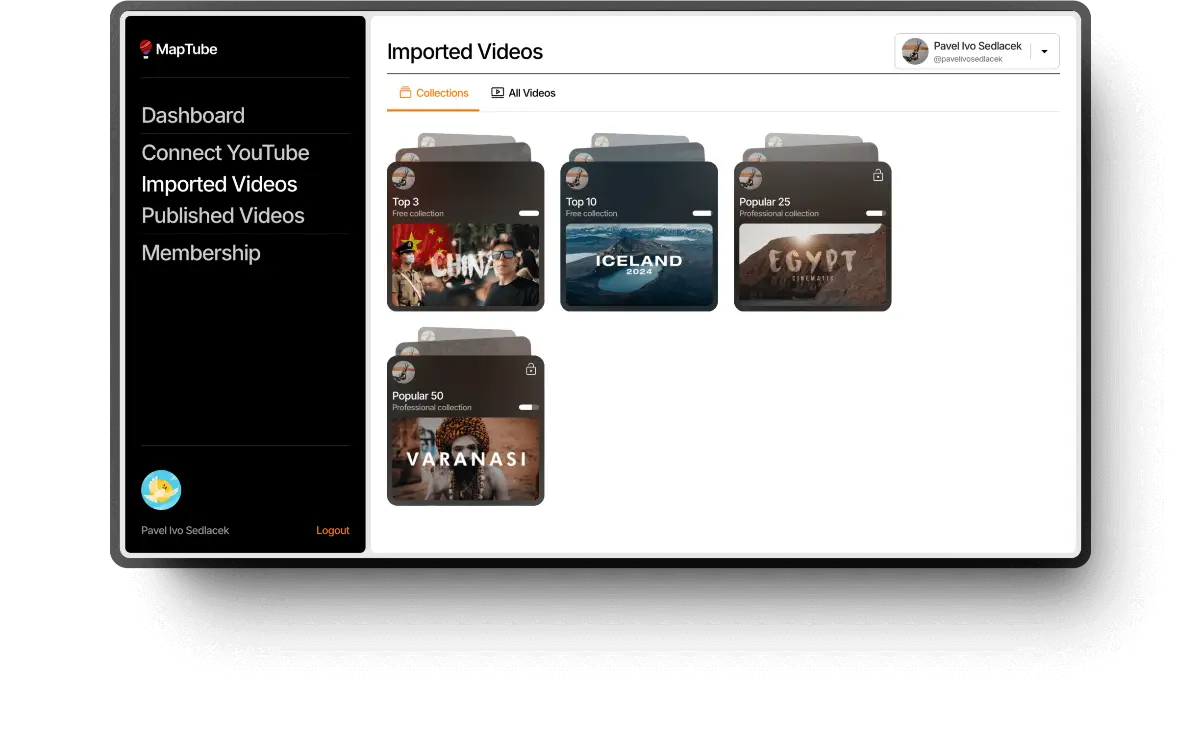Click the folder icon on the Collections tab

click(x=407, y=92)
